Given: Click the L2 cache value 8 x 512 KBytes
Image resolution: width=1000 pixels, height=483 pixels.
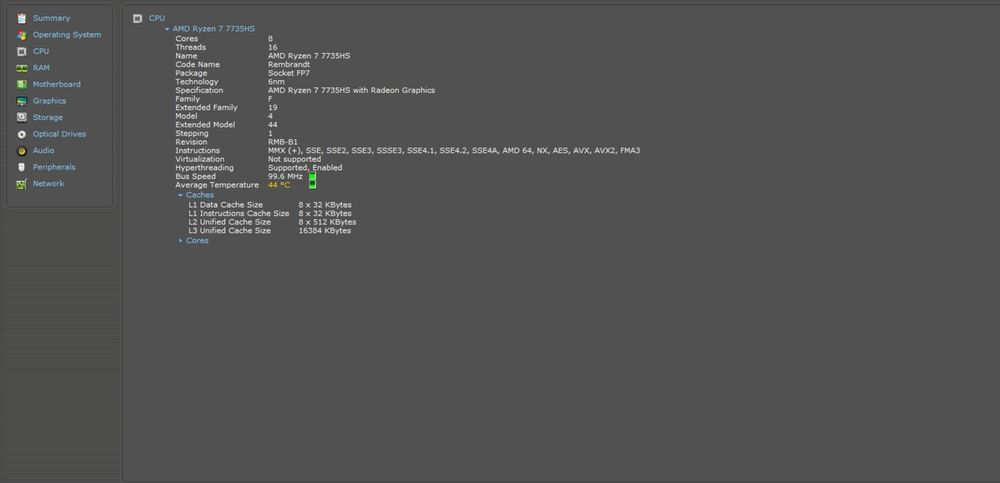Looking at the screenshot, I should click(x=327, y=222).
